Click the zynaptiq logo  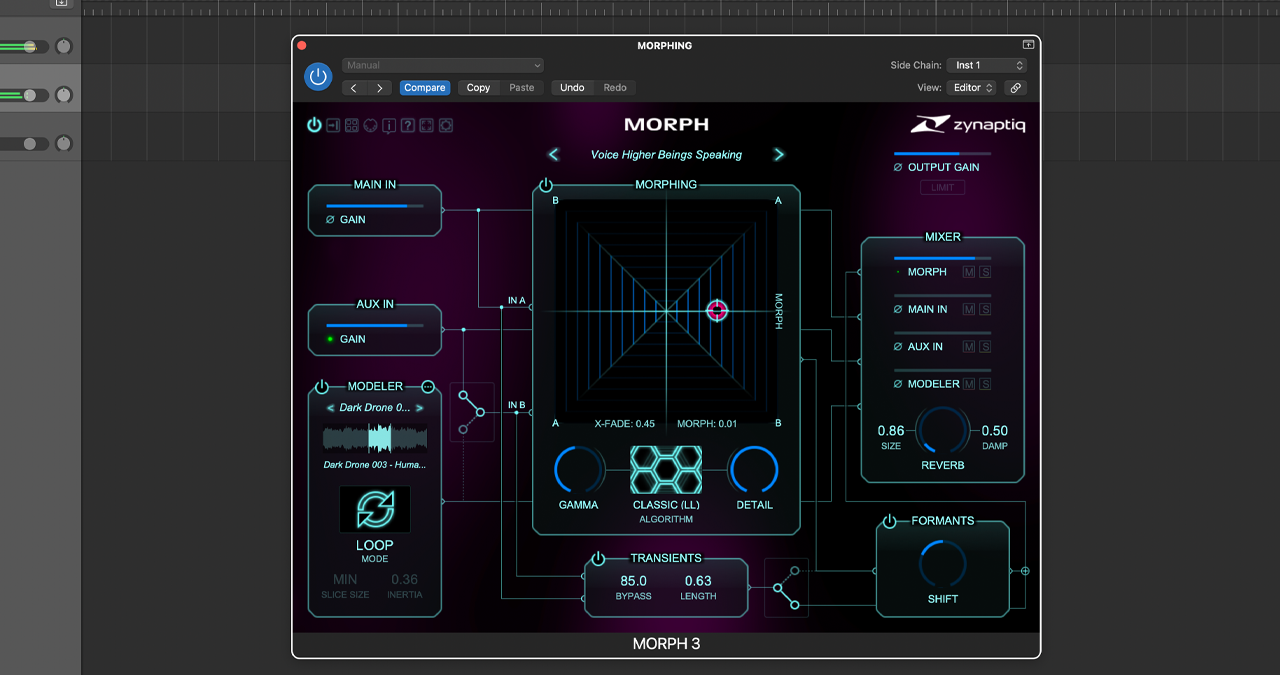[967, 125]
